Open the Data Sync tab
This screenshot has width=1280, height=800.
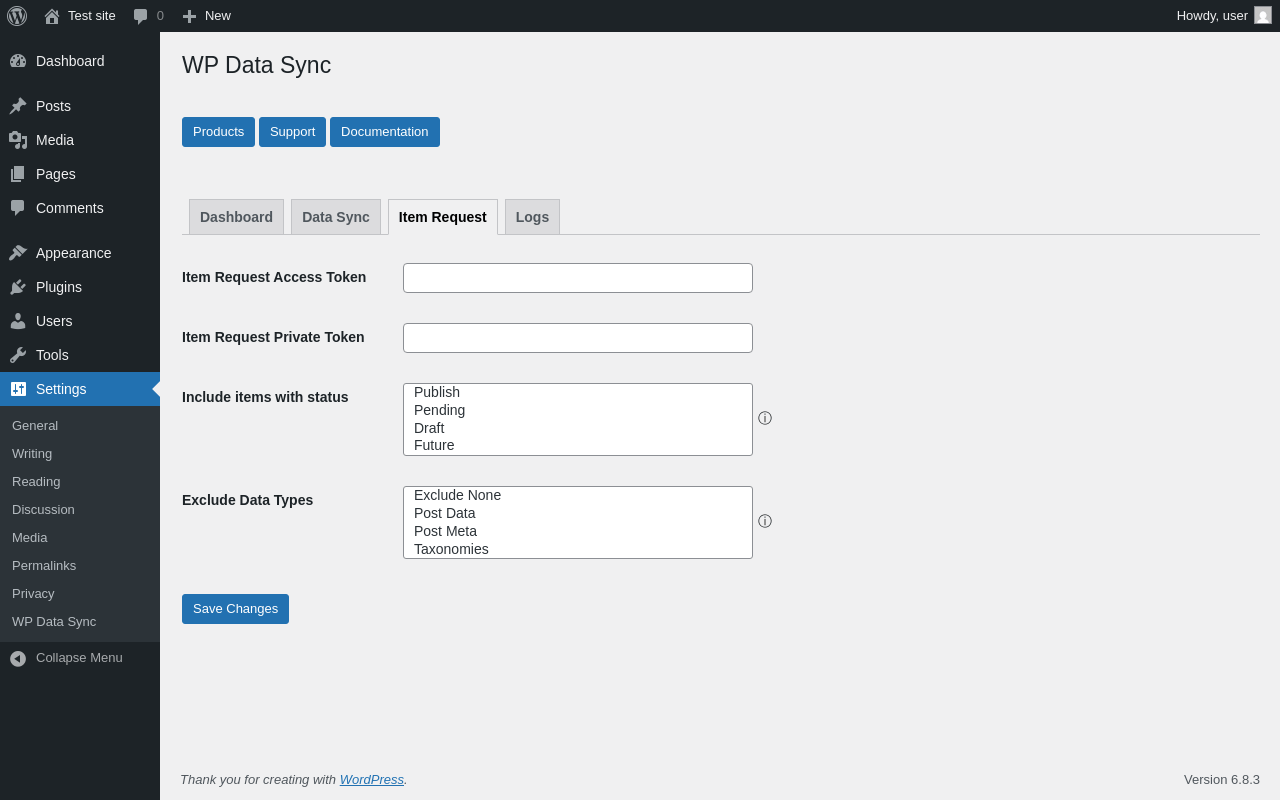[335, 217]
